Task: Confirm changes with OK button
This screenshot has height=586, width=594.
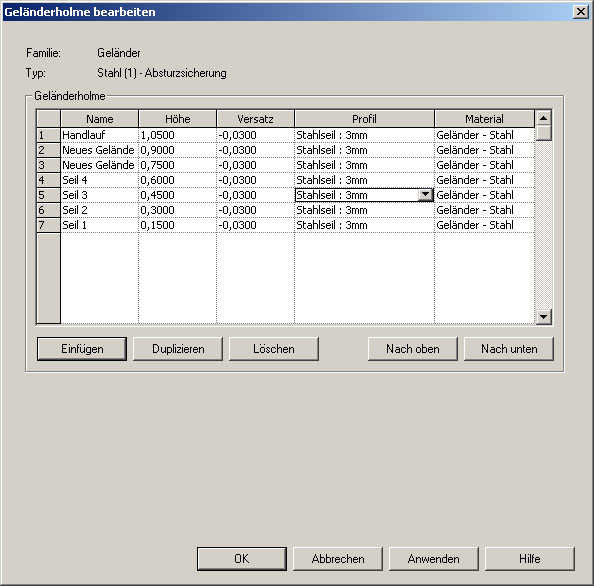Action: [242, 558]
